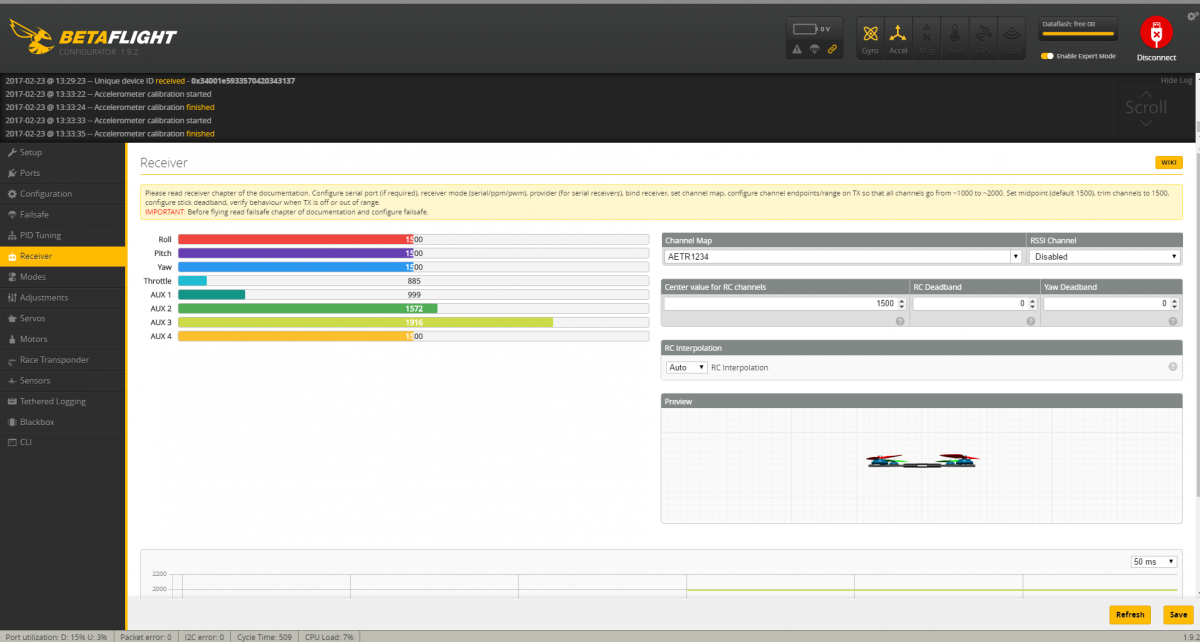Viewport: 1200px width, 642px height.
Task: Go to the PID Tuning tab
Action: [40, 236]
